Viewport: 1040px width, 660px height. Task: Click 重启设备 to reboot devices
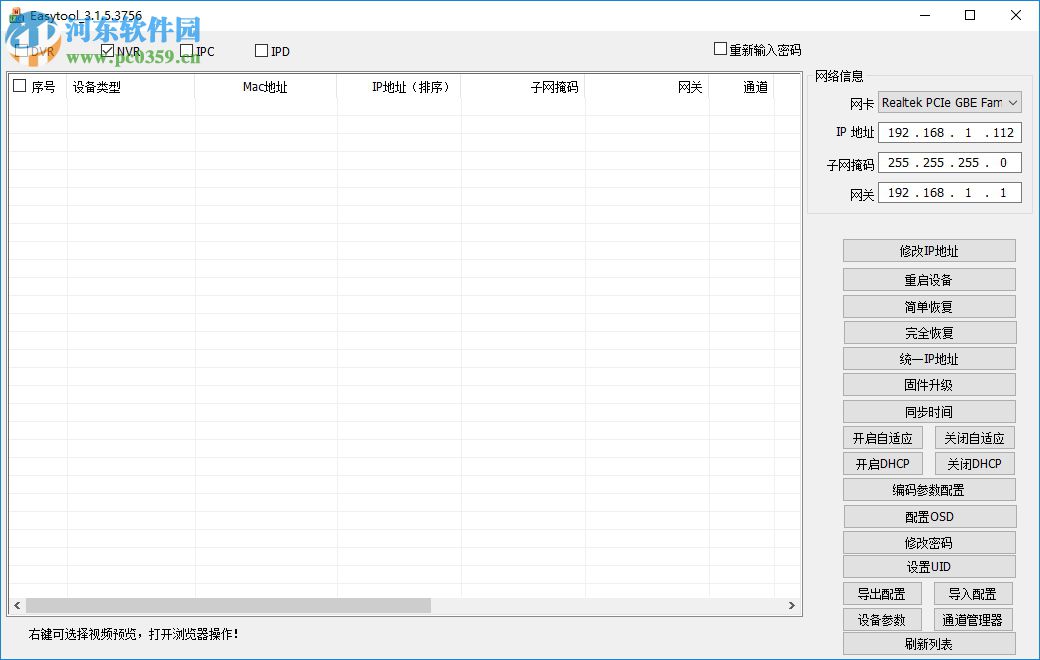pos(928,279)
